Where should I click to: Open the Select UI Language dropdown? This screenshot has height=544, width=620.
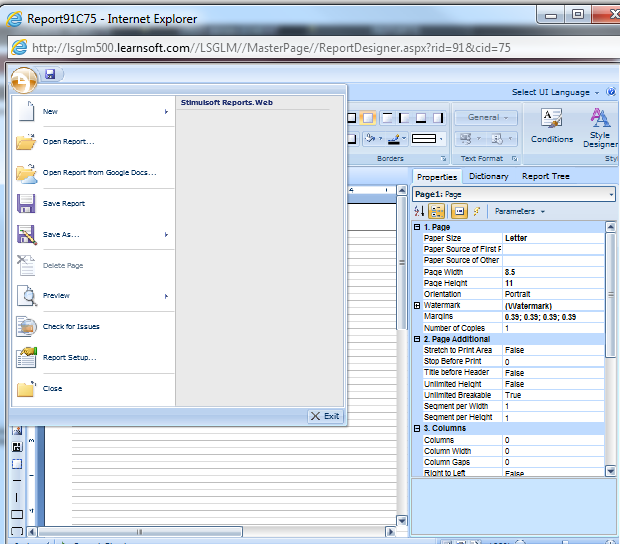[x=555, y=92]
